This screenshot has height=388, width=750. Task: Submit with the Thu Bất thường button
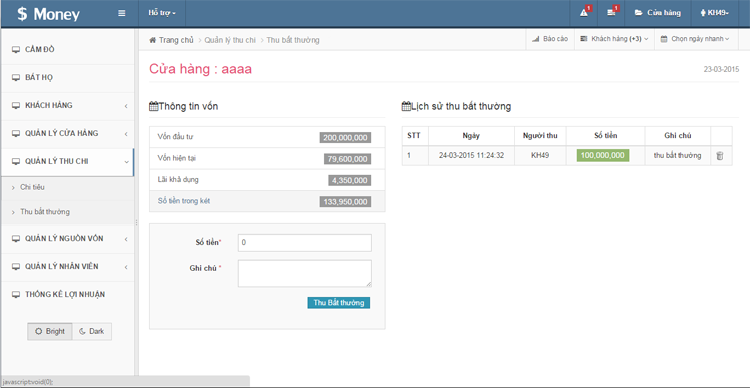click(339, 303)
